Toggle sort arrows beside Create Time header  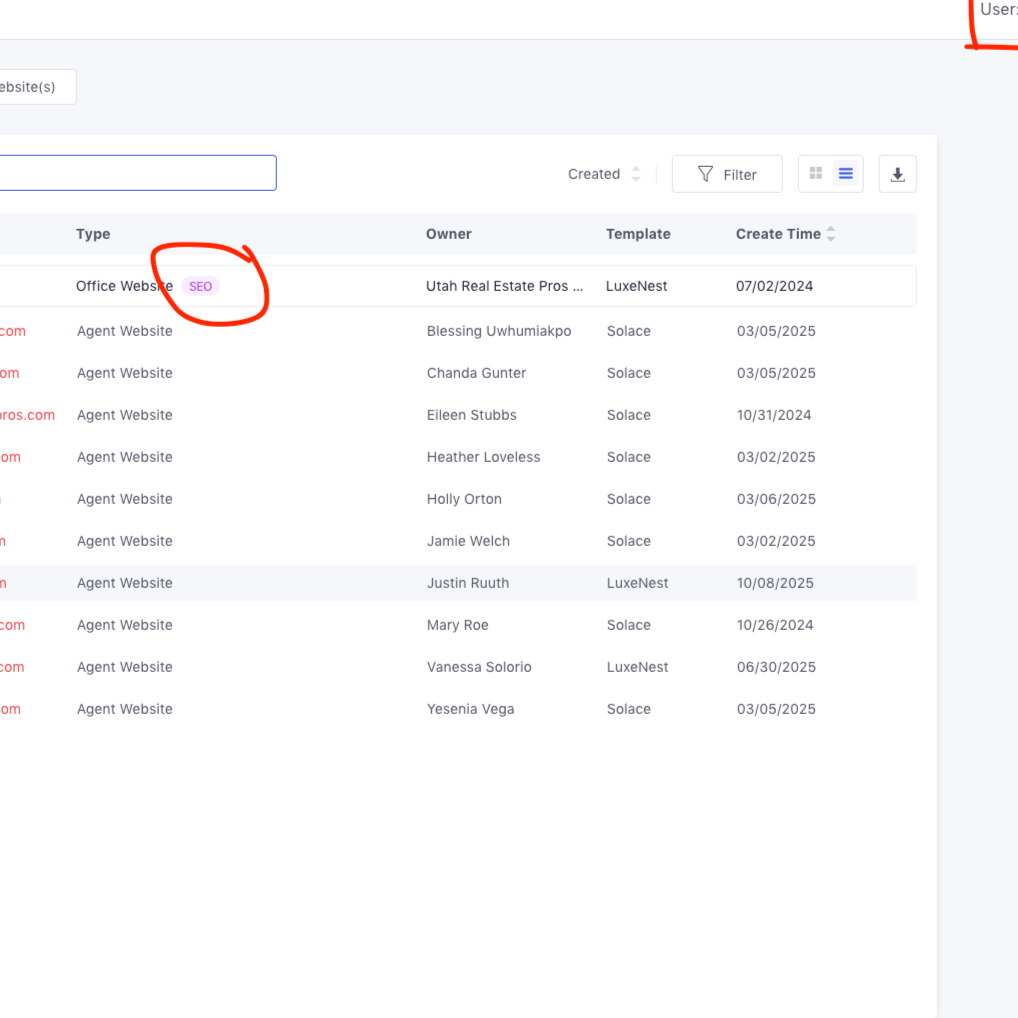[x=831, y=234]
